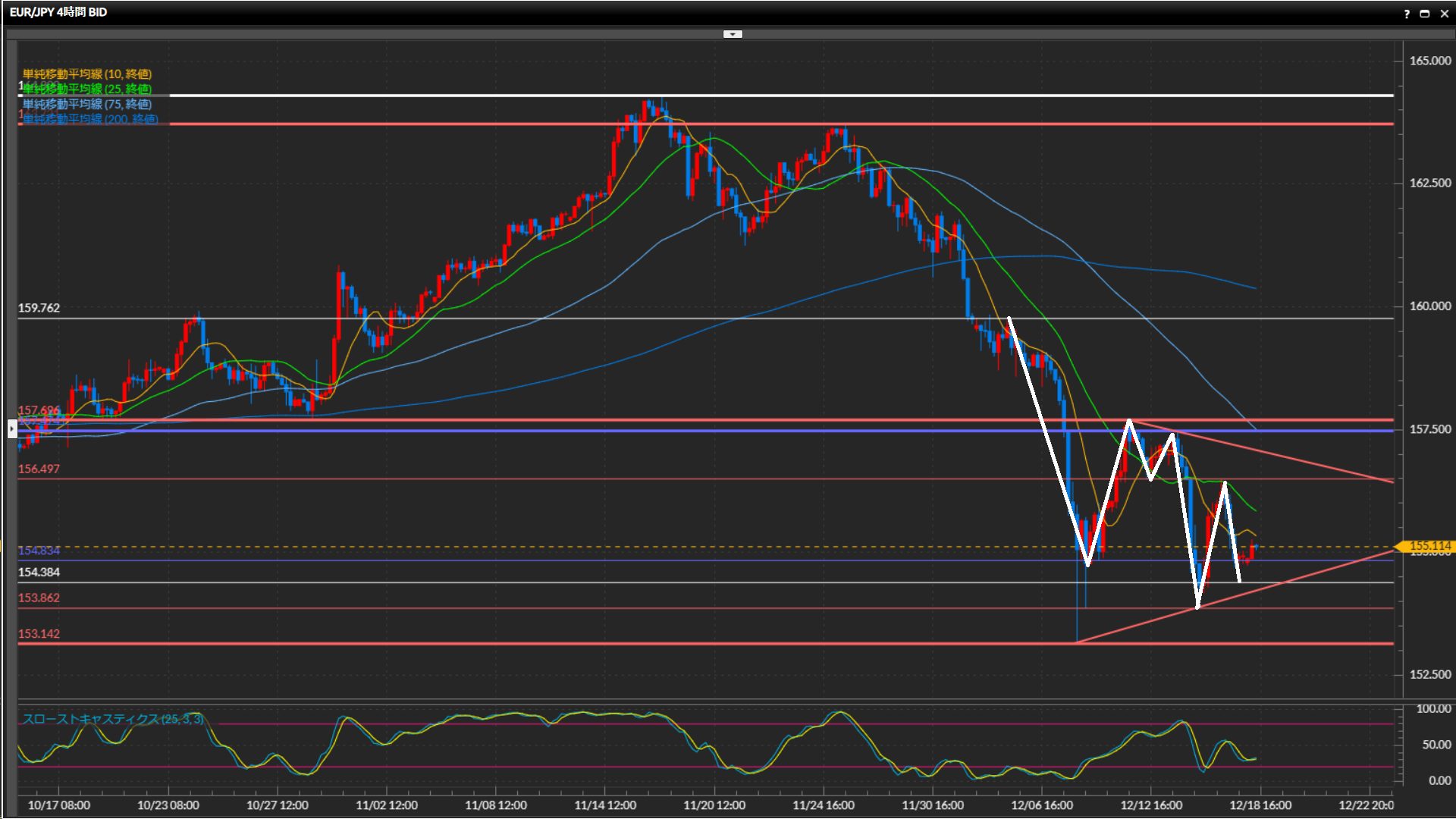Click the 160.000 price axis label
Screen dimensions: 1456x819
point(1429,306)
